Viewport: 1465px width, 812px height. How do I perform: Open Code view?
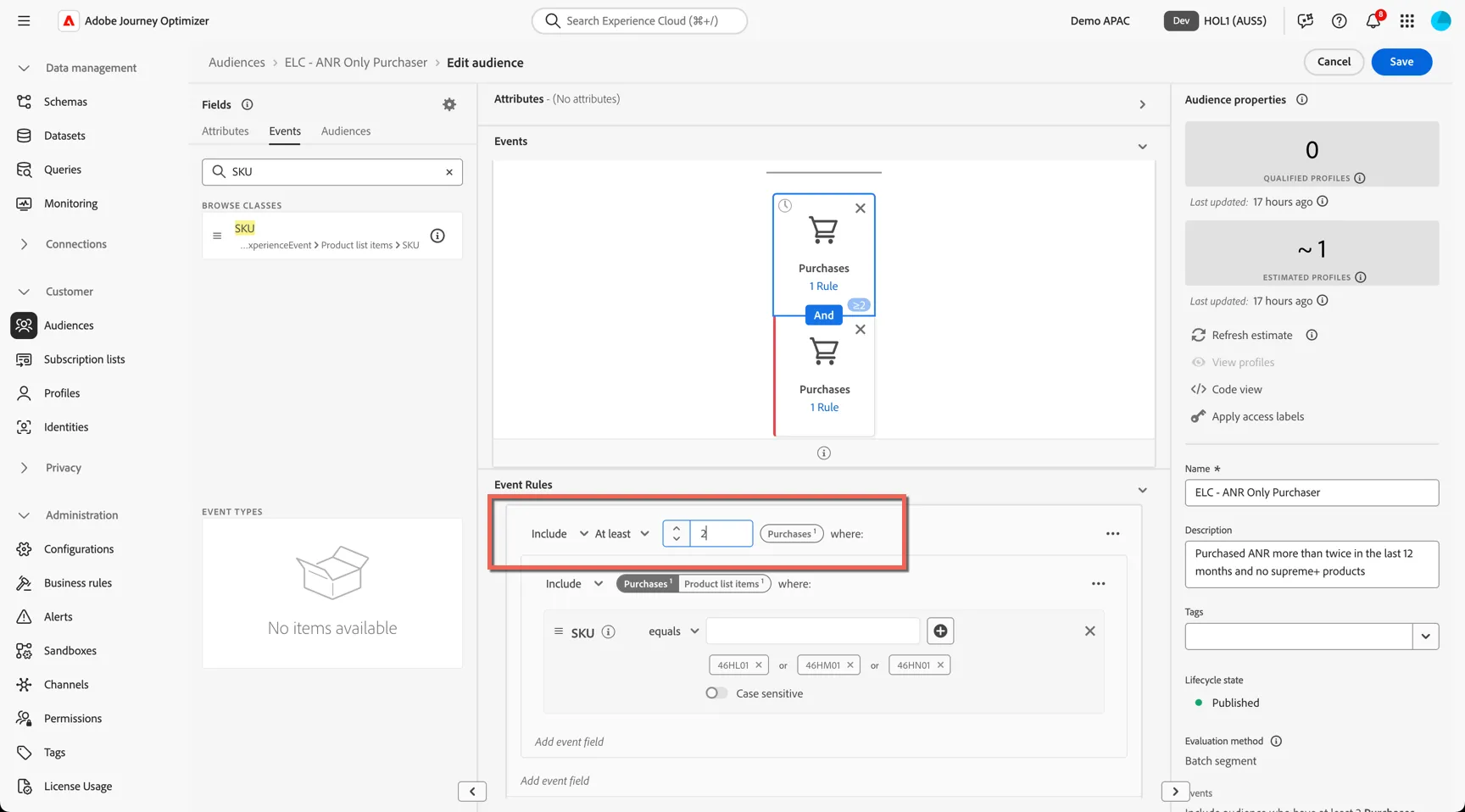(x=1227, y=390)
